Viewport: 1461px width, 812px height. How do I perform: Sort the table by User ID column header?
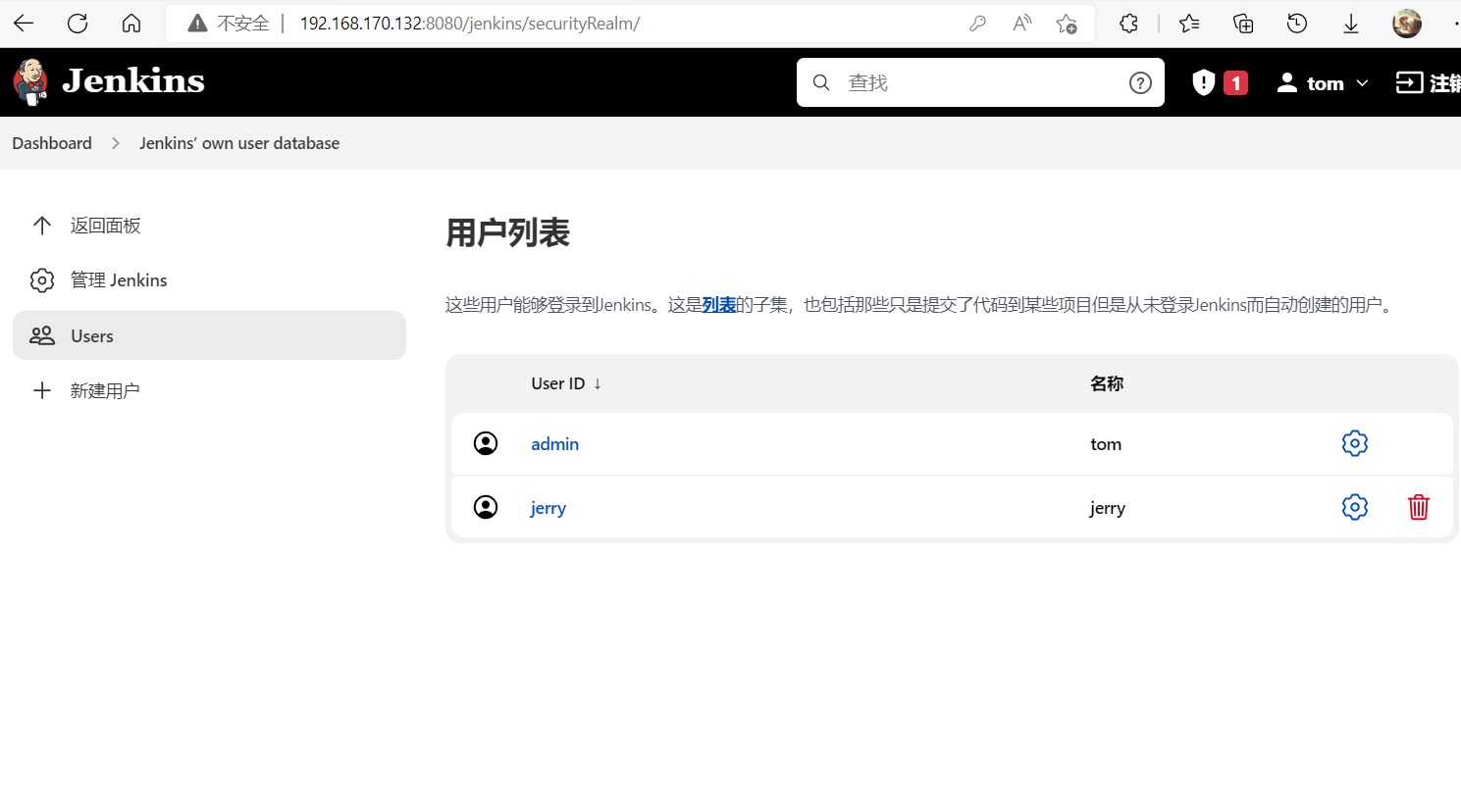566,383
